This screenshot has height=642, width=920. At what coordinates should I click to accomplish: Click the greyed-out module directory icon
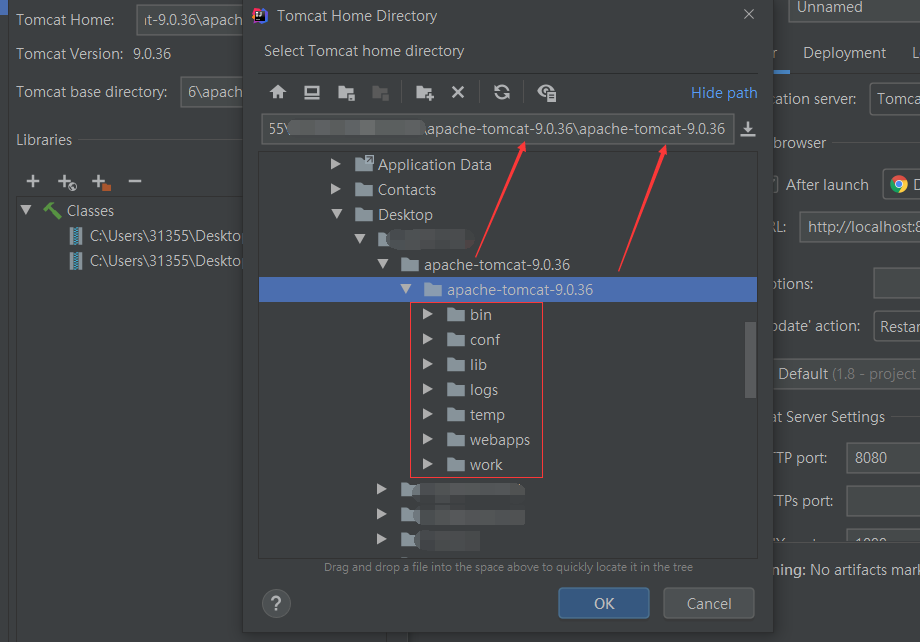[x=380, y=93]
